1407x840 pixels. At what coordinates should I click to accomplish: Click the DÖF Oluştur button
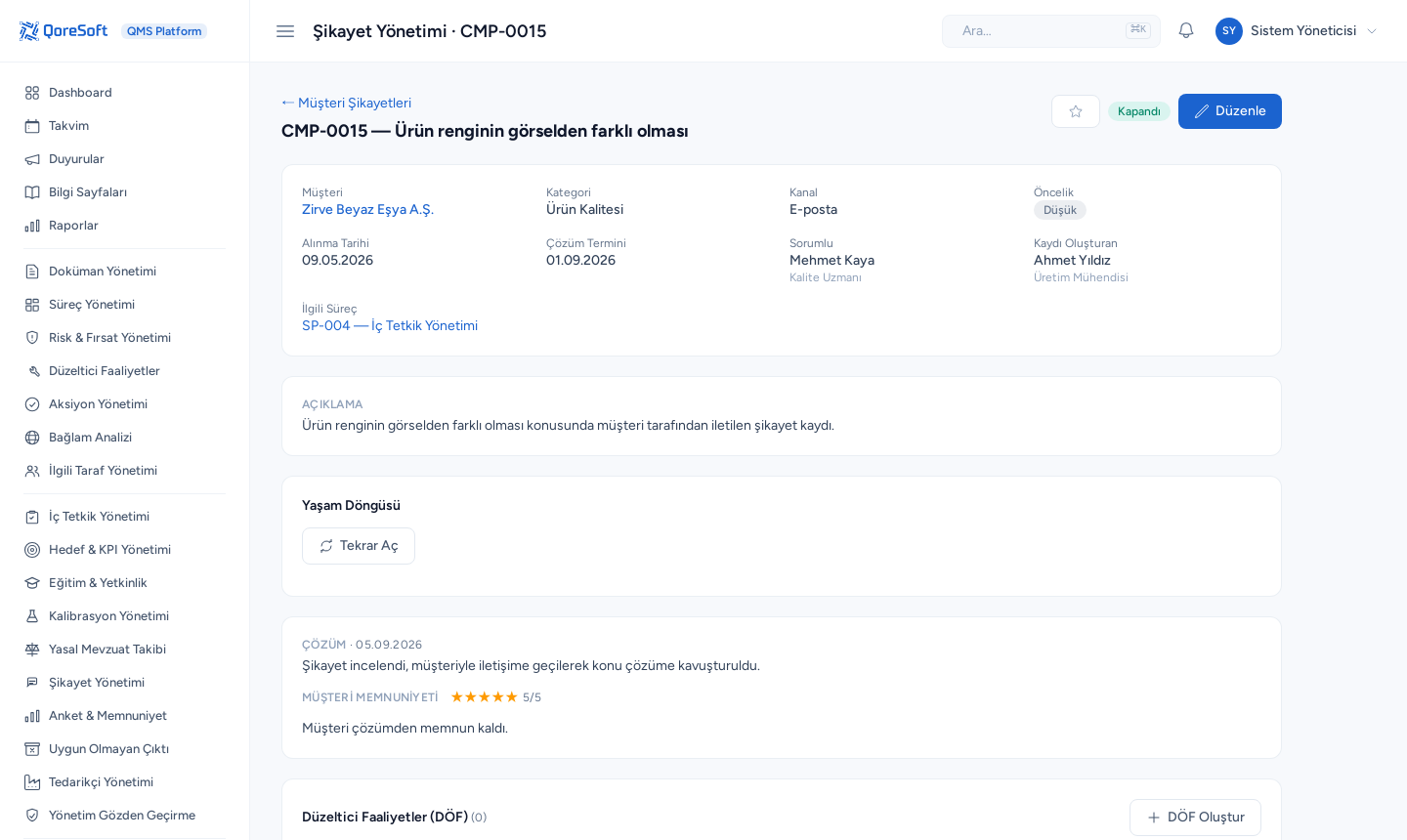pos(1195,818)
